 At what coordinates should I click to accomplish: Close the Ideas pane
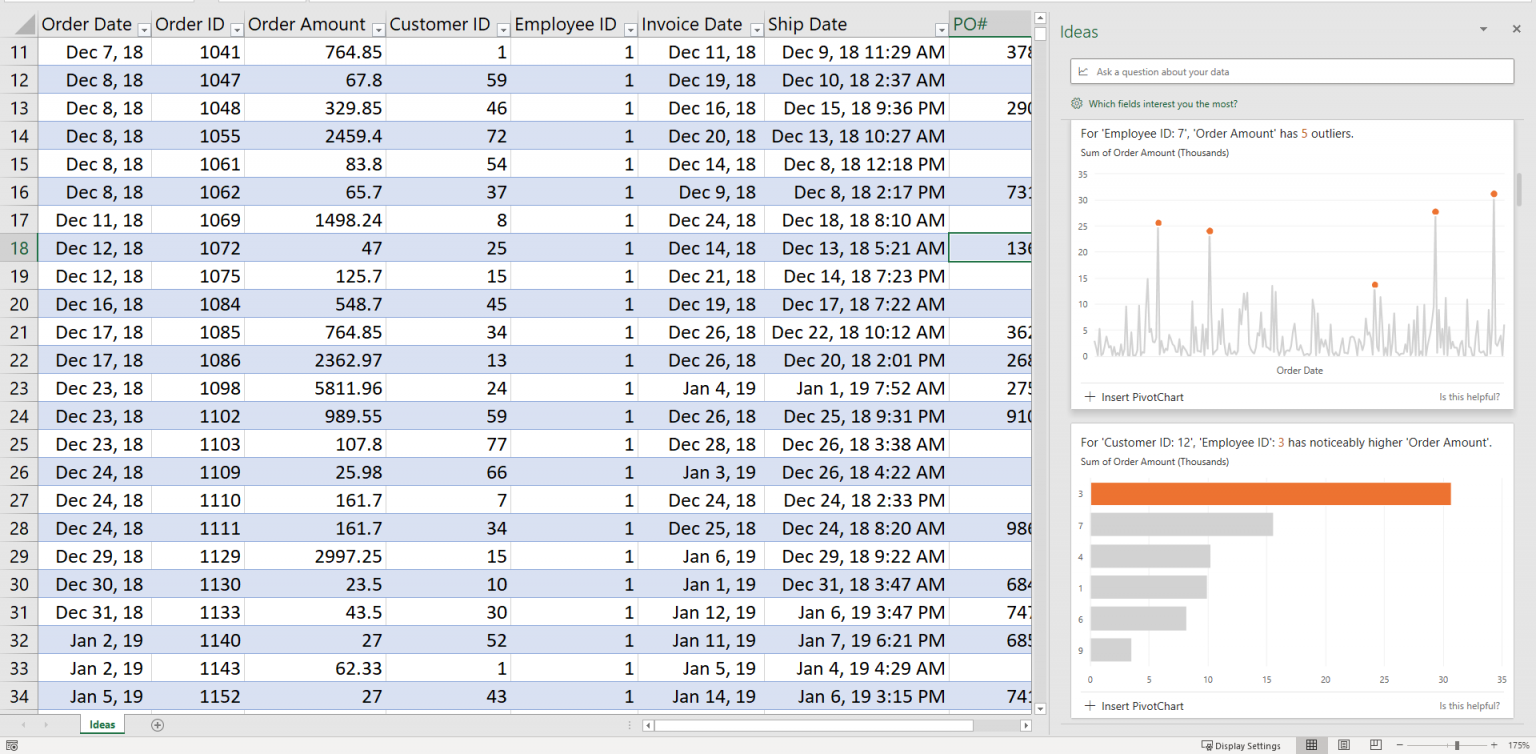pos(1516,28)
